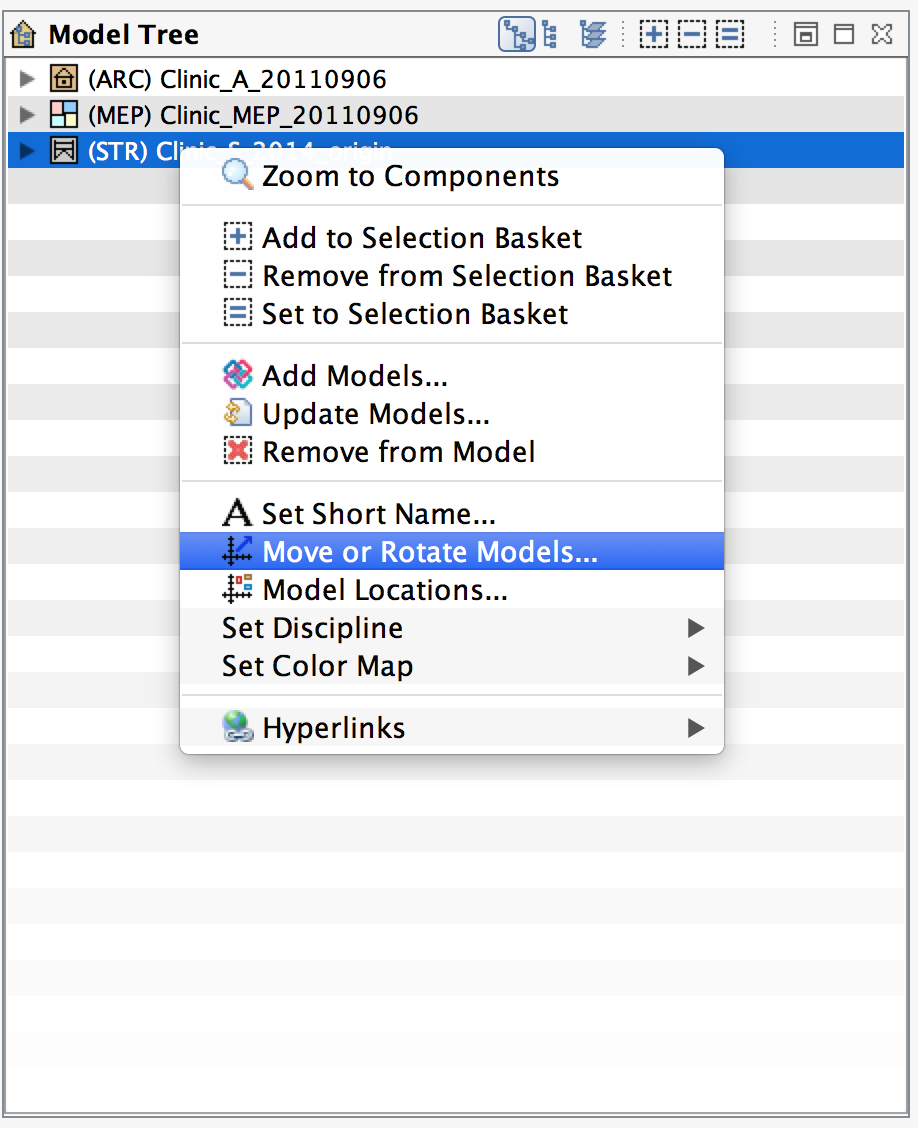Click the MEP model grid icon

click(x=63, y=114)
